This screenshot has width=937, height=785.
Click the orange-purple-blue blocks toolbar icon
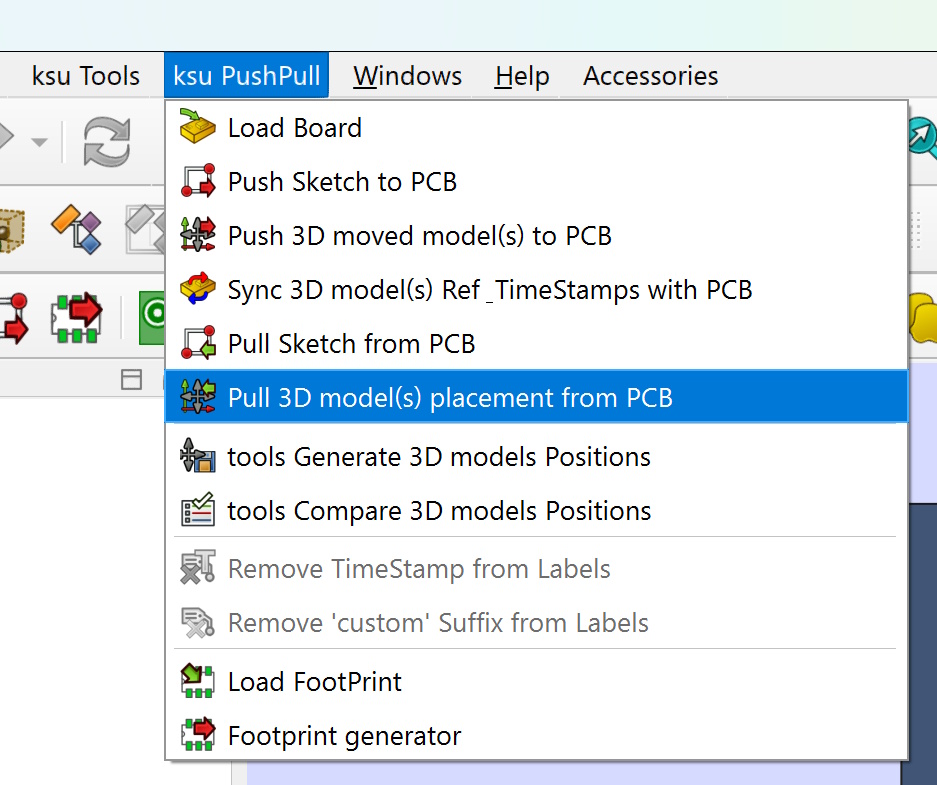pos(76,228)
